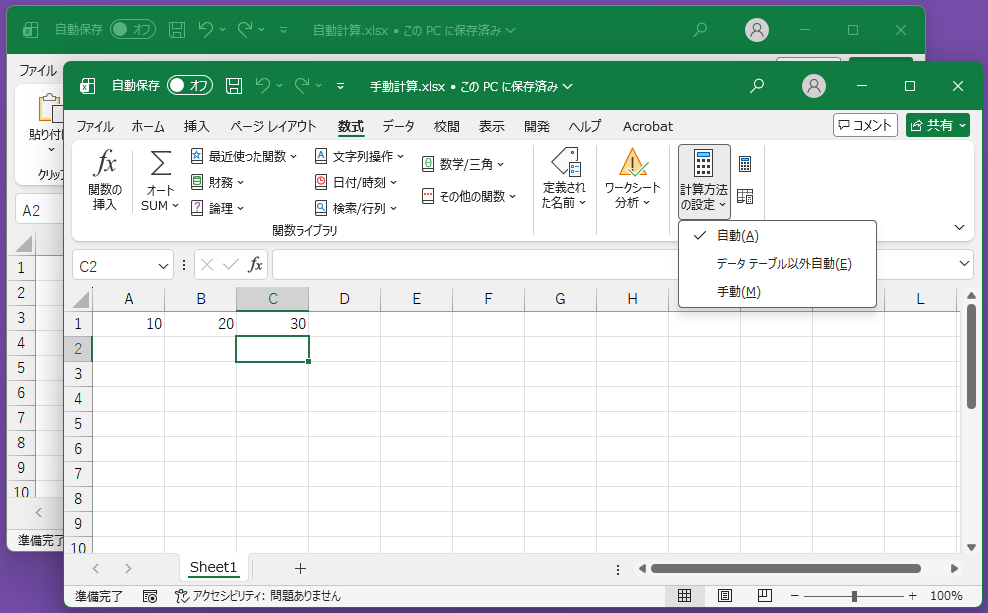
Task: Open 論理 logical functions
Action: [217, 209]
